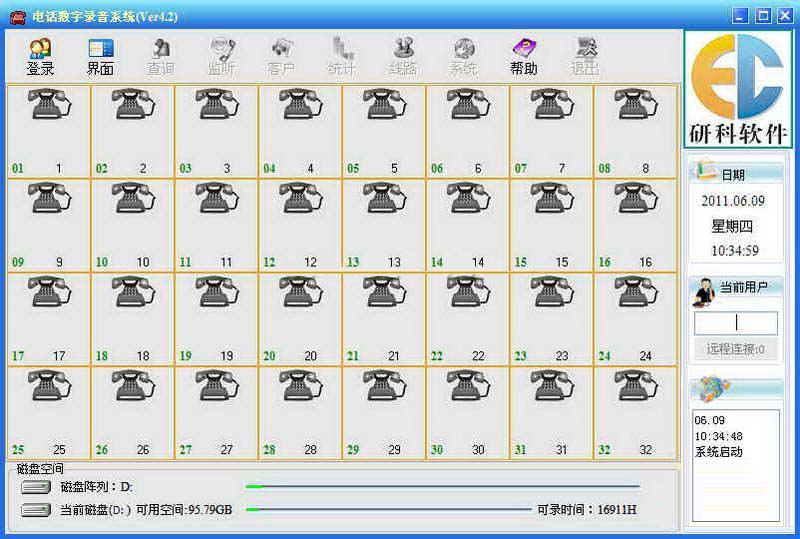Click the 磁盘阵列 D: usage bar
Screen dimensions: 800x539
point(442,487)
